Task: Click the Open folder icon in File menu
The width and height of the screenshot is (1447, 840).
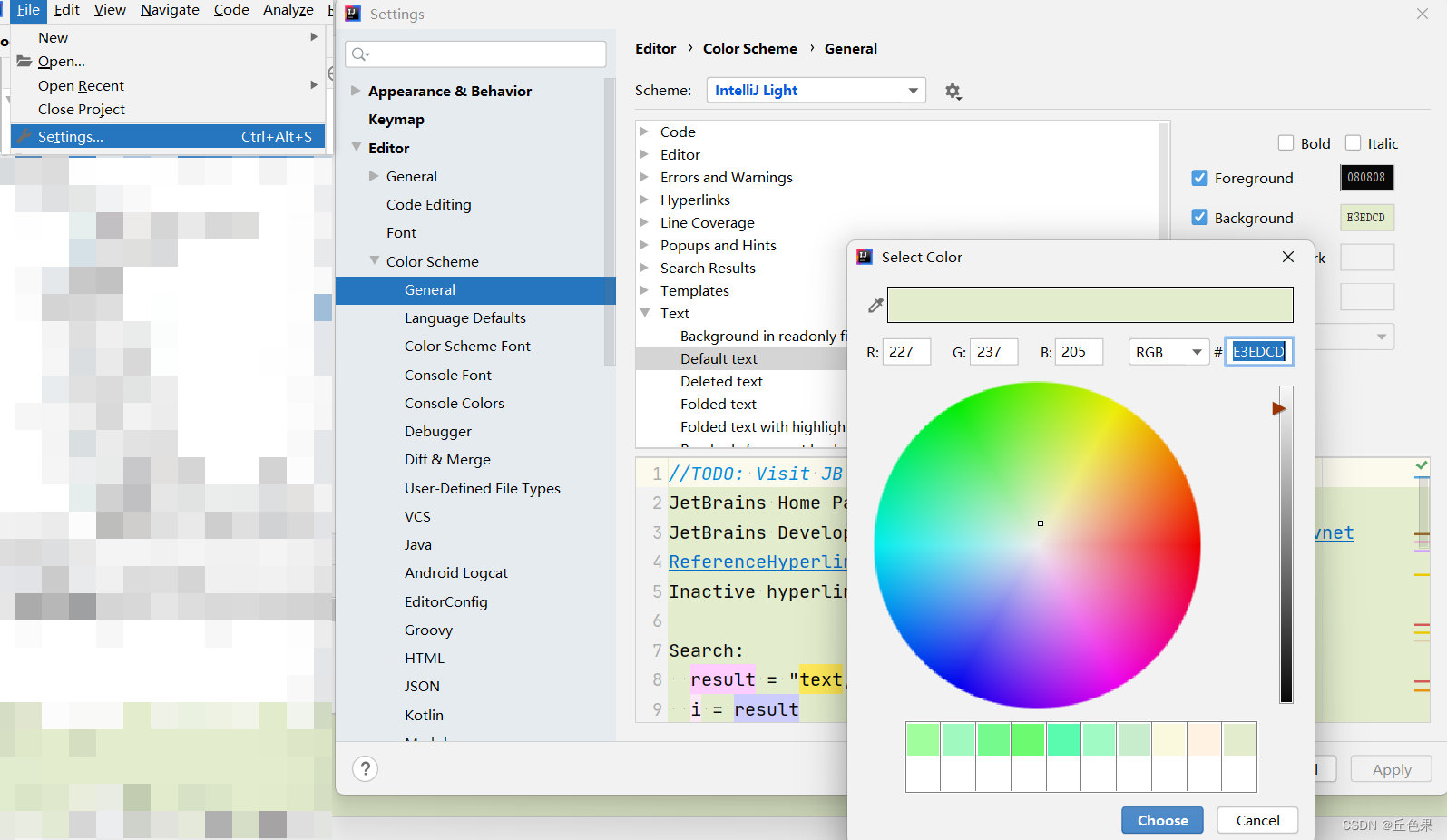Action: (24, 62)
